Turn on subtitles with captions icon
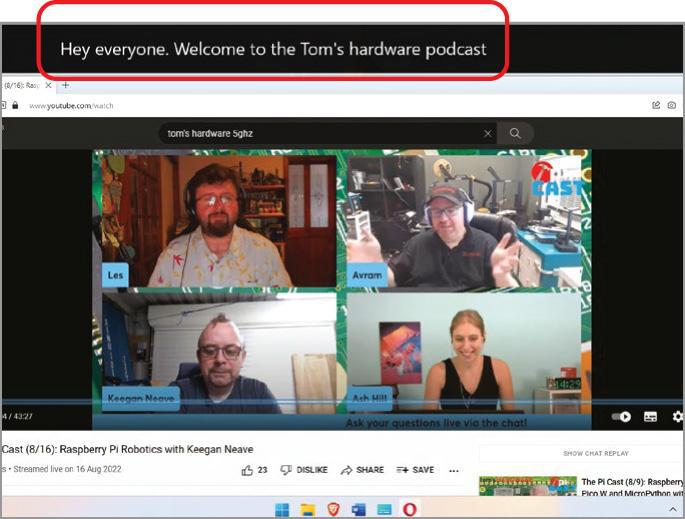This screenshot has height=519, width=685. point(650,417)
